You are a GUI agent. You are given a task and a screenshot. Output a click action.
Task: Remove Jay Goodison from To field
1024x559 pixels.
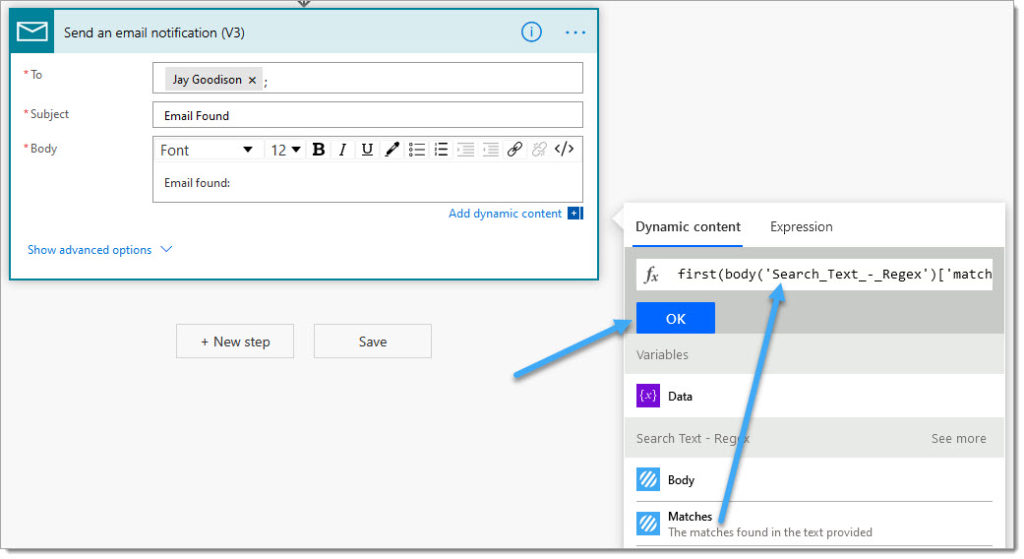(x=252, y=80)
